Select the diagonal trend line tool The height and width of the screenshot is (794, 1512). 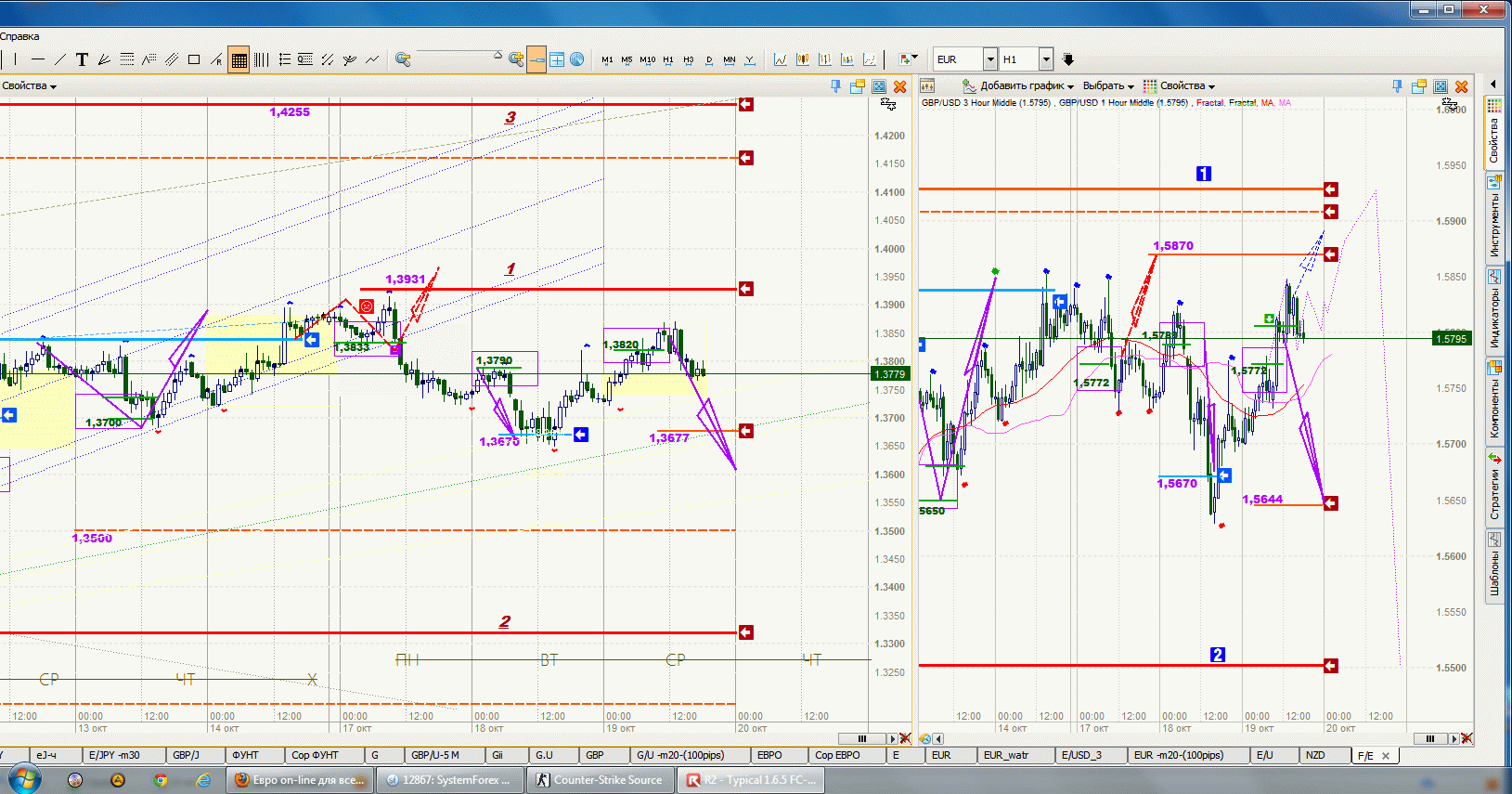59,59
